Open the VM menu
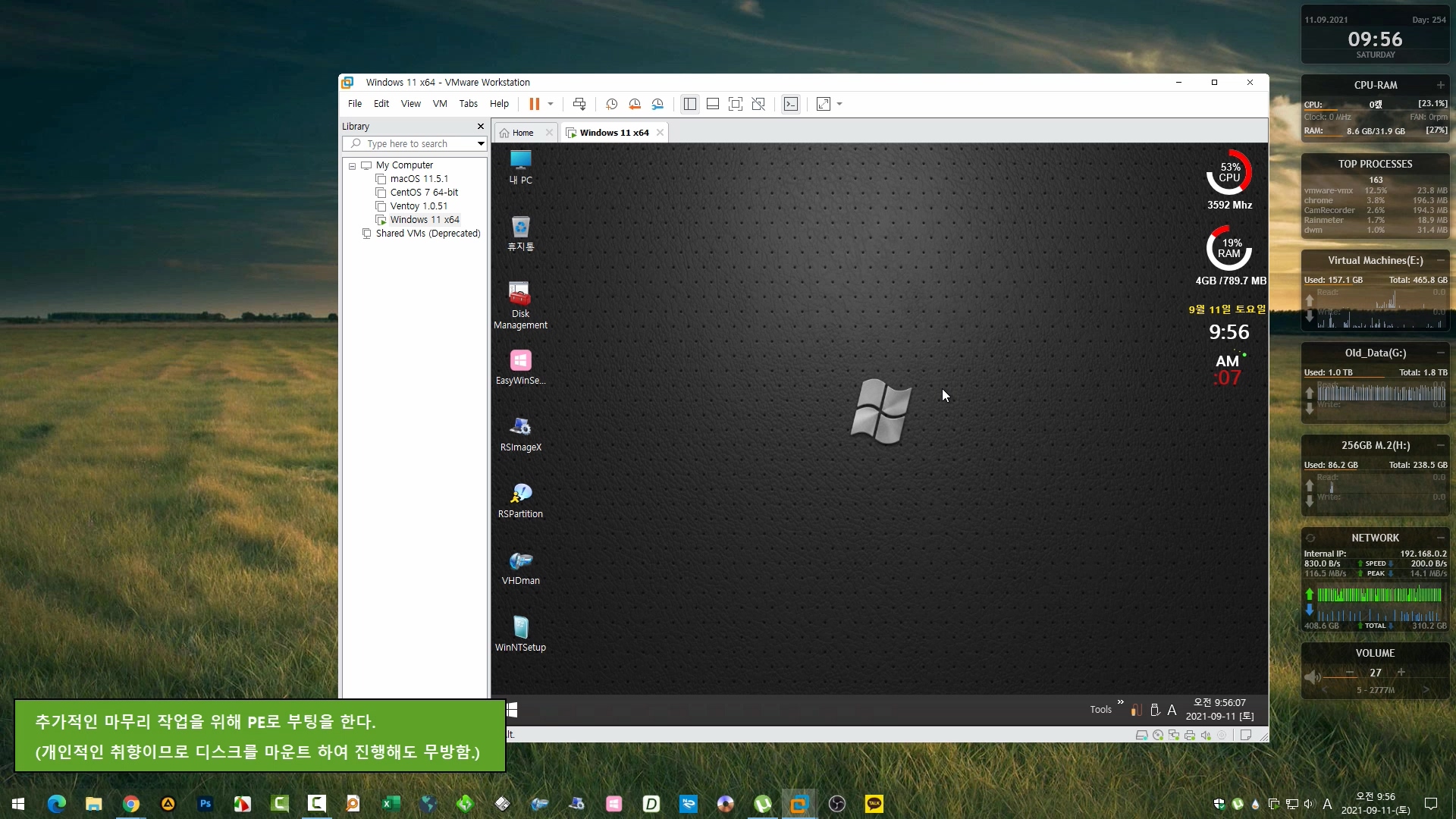The width and height of the screenshot is (1456, 819). 440,104
